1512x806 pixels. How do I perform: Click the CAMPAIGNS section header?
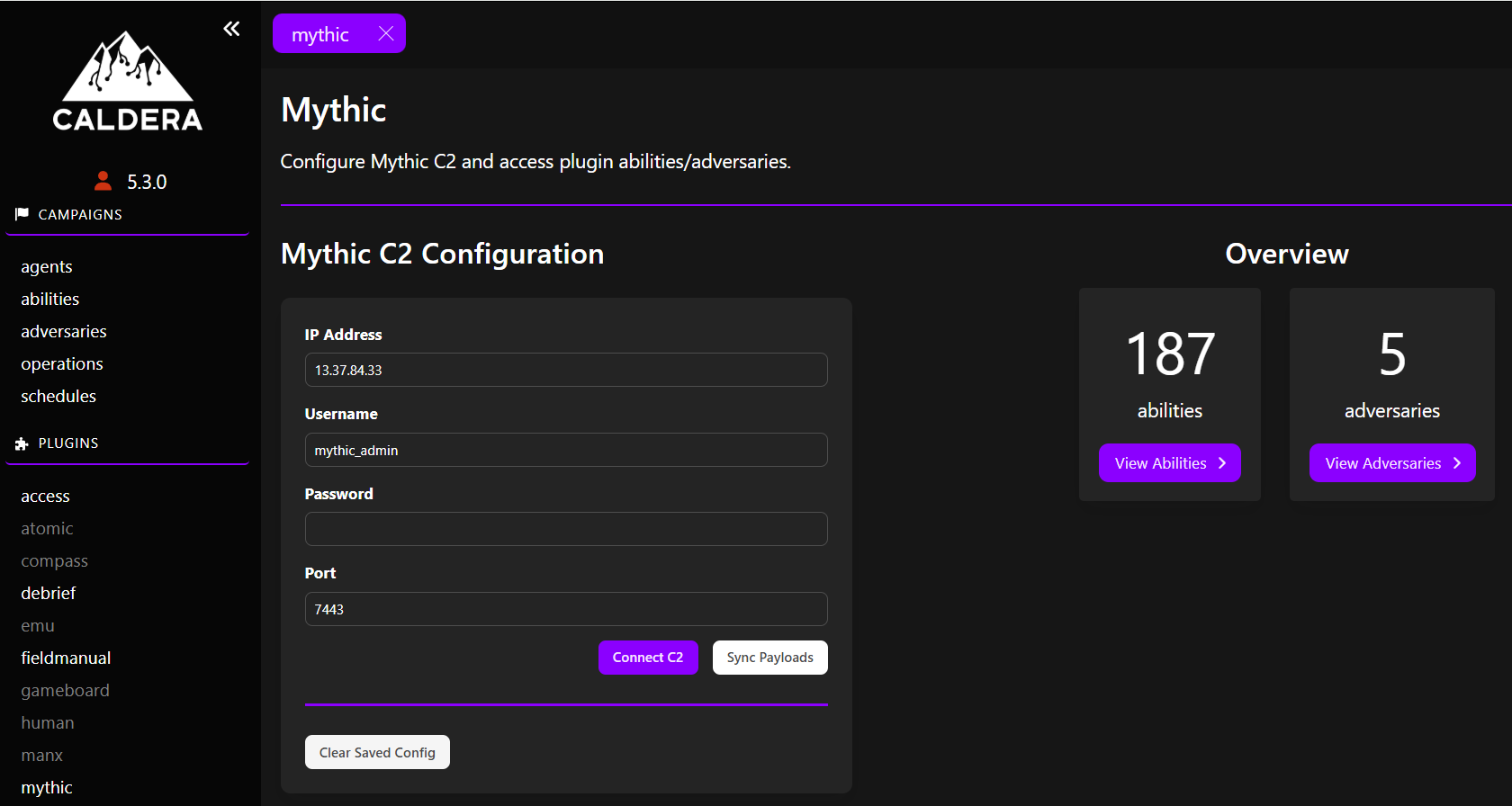coord(80,214)
